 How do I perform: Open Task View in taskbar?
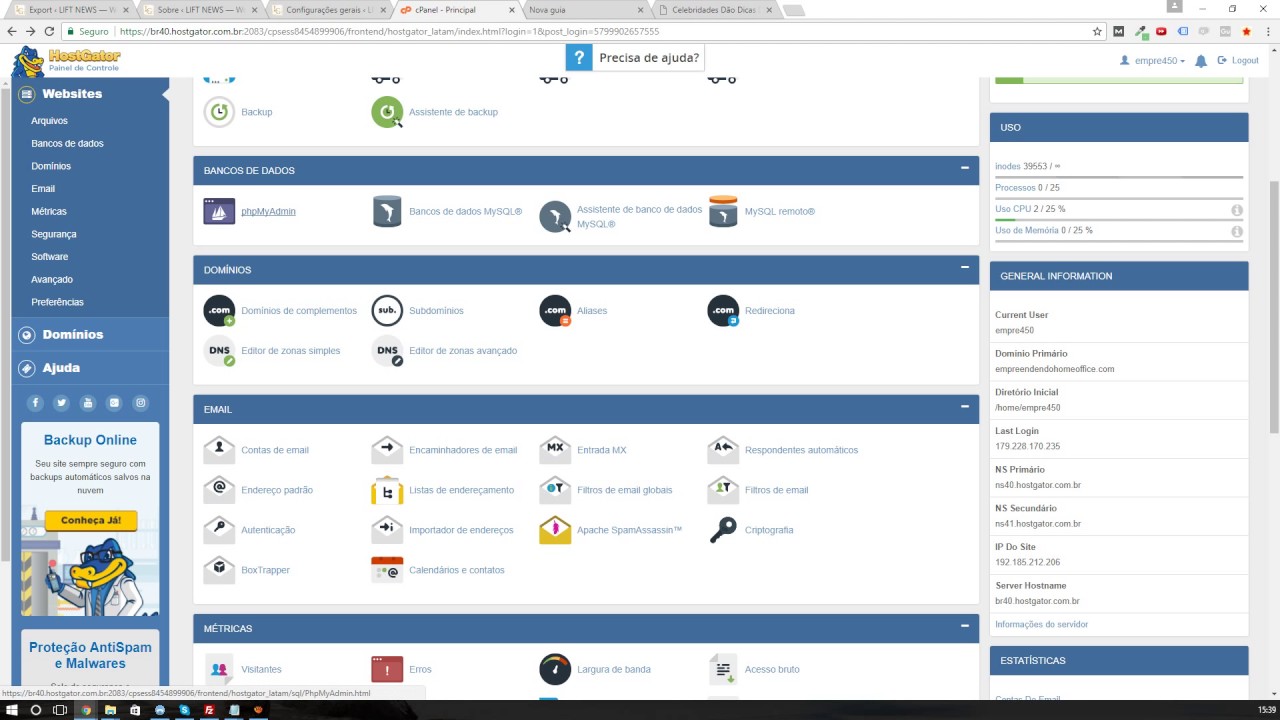(60, 710)
